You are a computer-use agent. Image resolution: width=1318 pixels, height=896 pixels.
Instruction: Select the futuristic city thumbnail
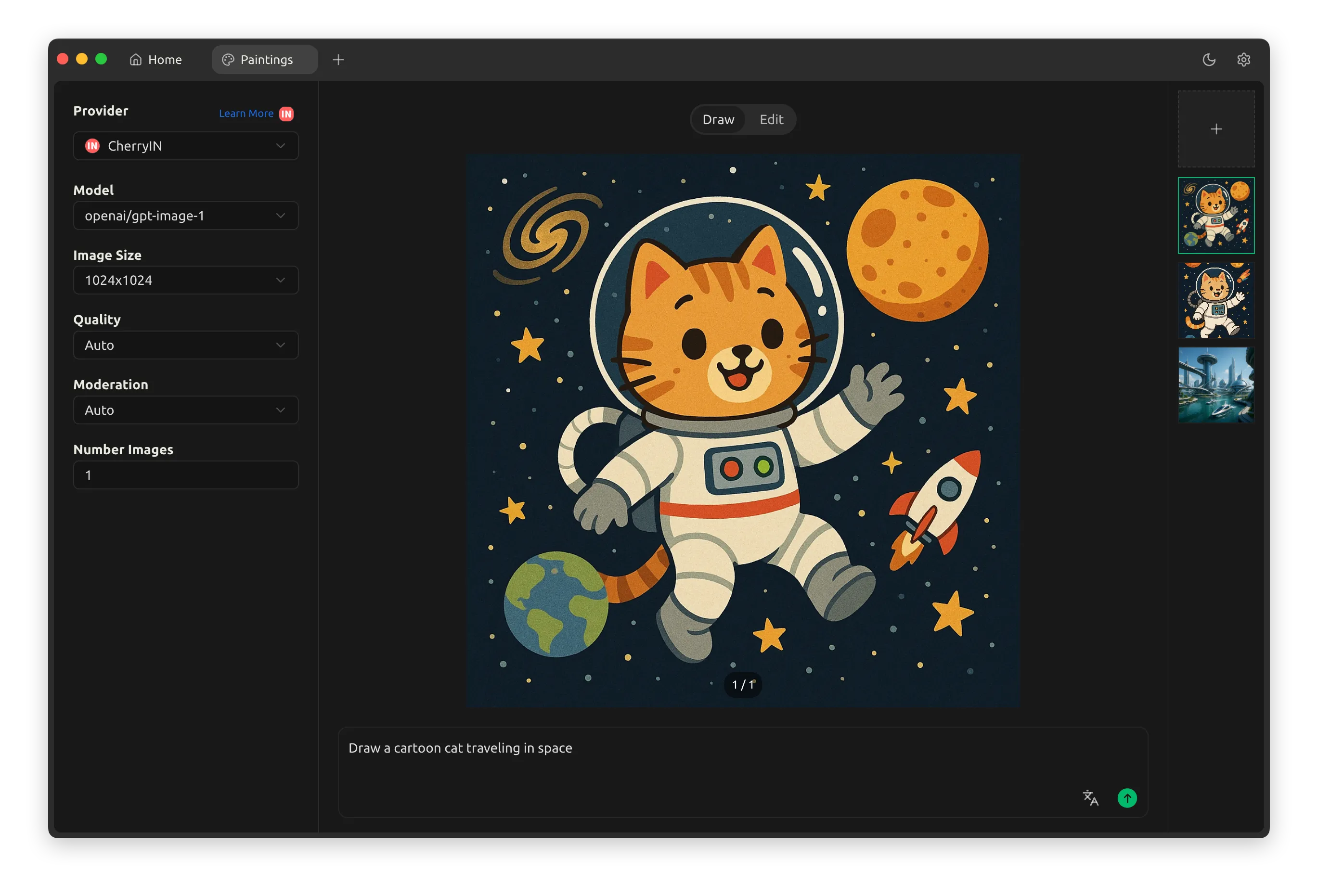tap(1216, 385)
